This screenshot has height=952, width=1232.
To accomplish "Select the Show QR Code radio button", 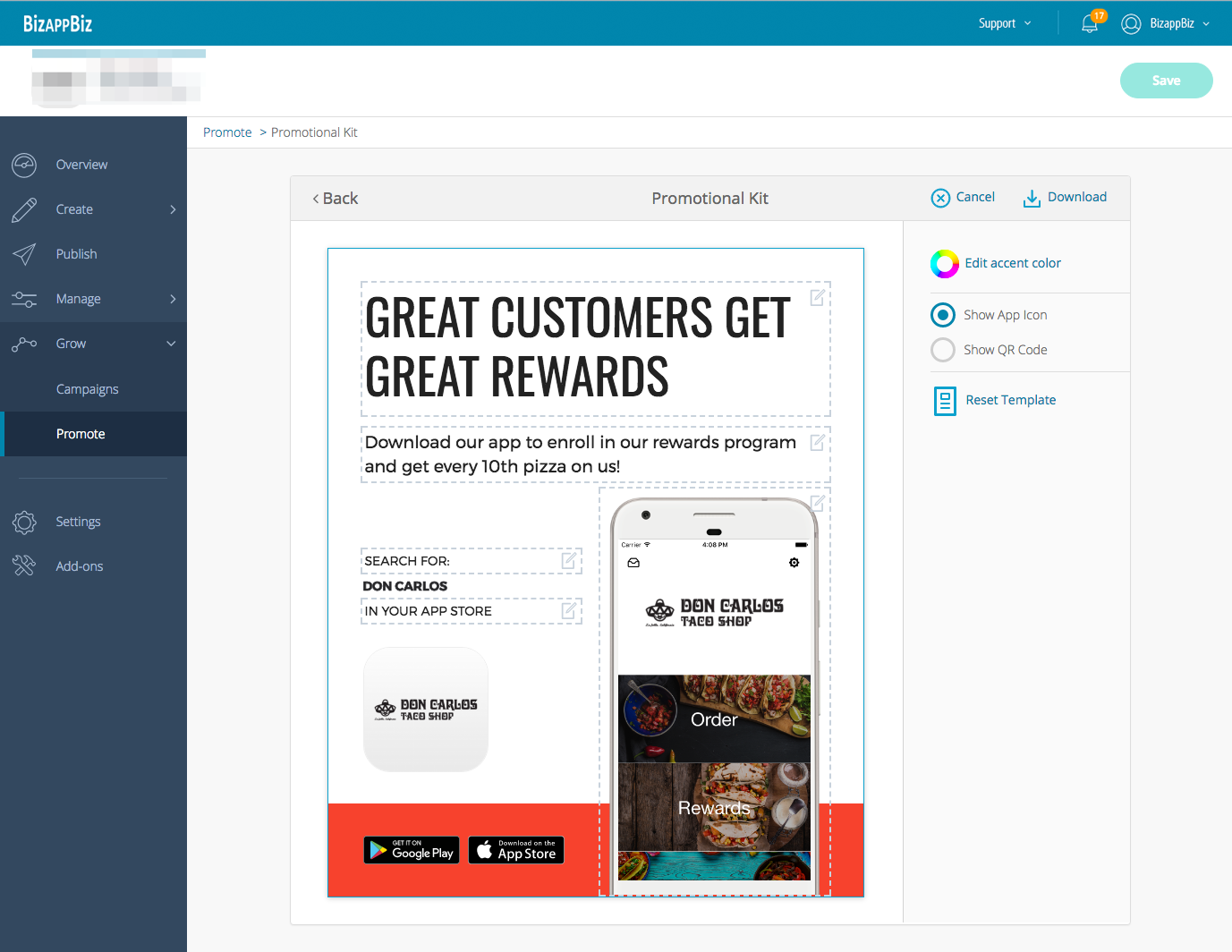I will [943, 350].
